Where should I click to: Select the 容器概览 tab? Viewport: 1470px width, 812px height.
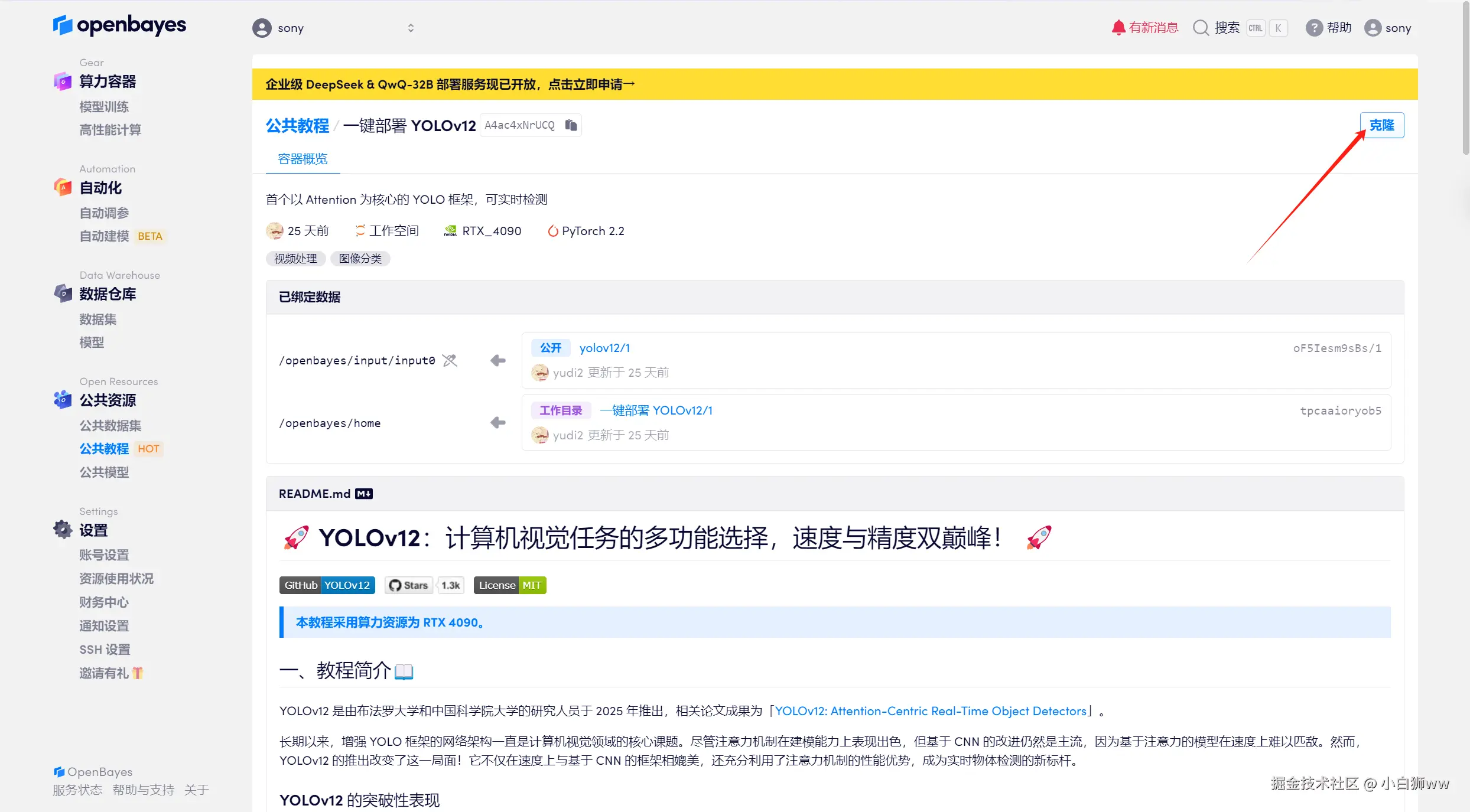point(303,159)
